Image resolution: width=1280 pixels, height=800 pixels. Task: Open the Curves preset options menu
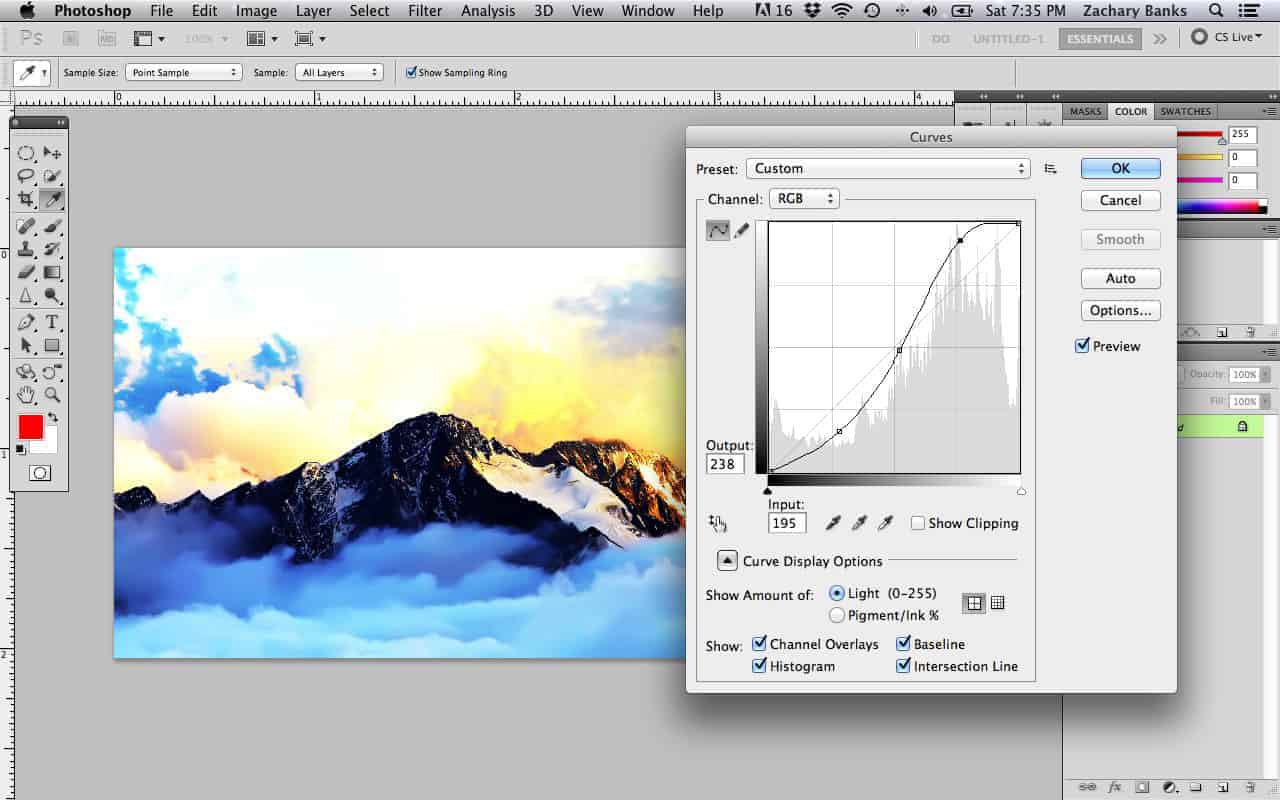(x=1050, y=169)
